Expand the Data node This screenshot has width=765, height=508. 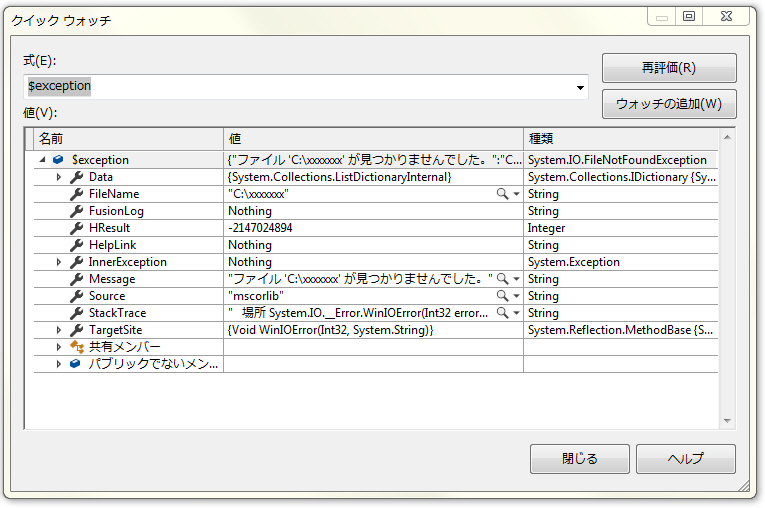[x=59, y=177]
